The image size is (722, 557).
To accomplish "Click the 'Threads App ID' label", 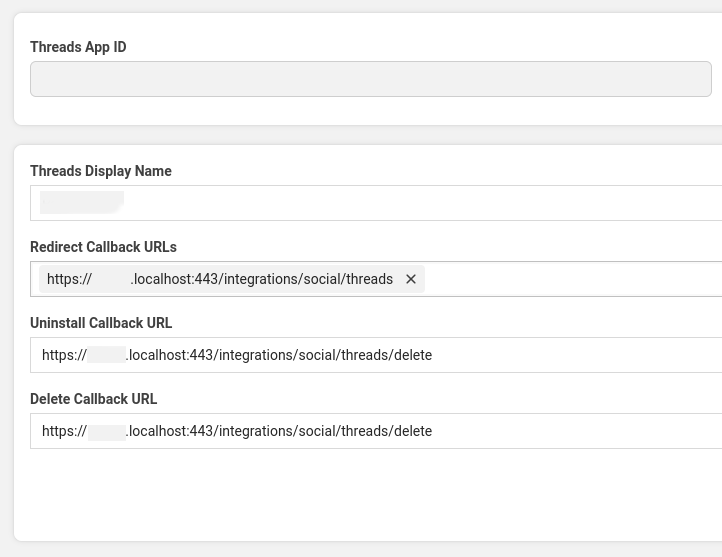I will point(78,47).
